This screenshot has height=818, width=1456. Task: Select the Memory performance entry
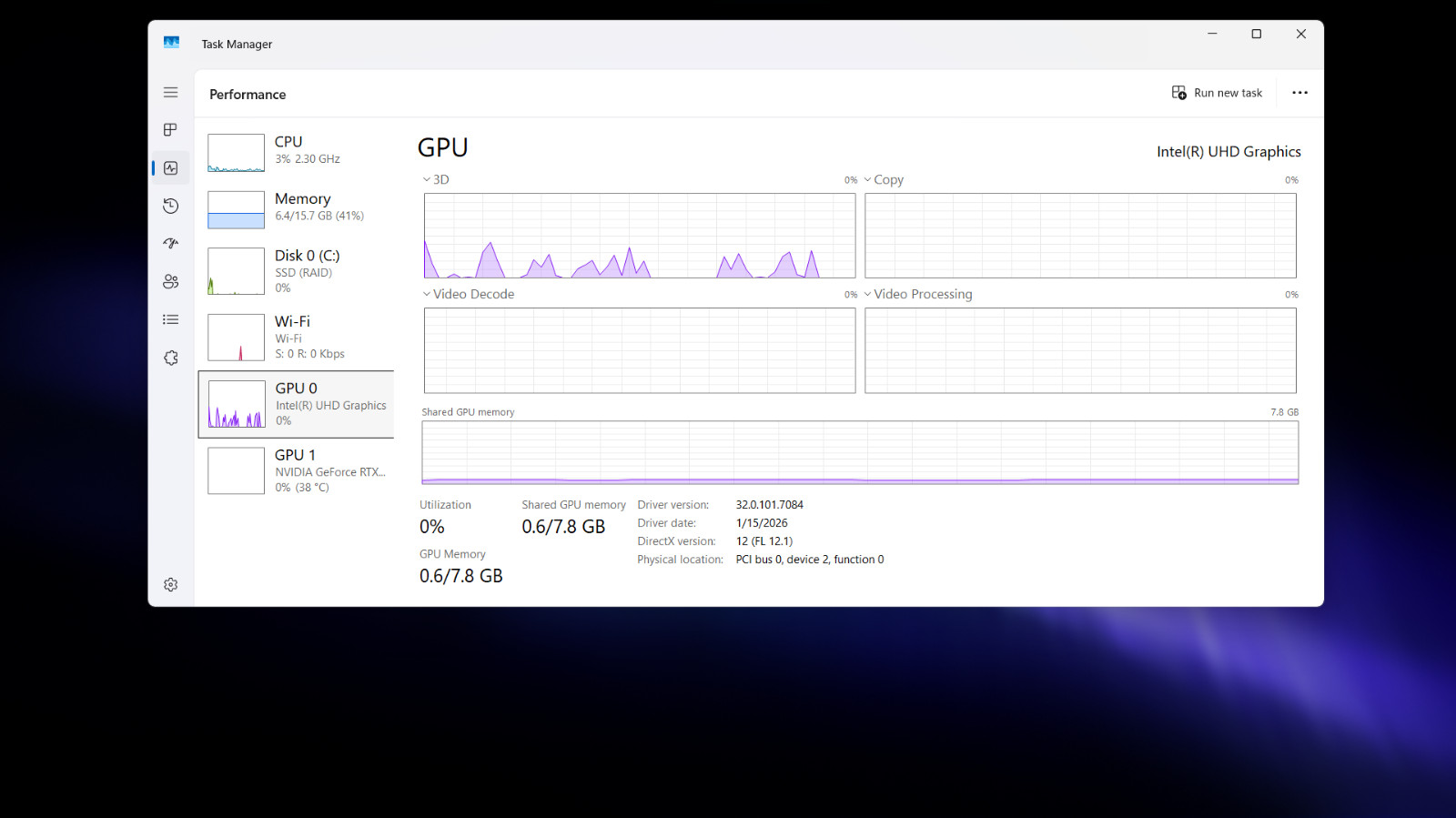pyautogui.click(x=296, y=208)
